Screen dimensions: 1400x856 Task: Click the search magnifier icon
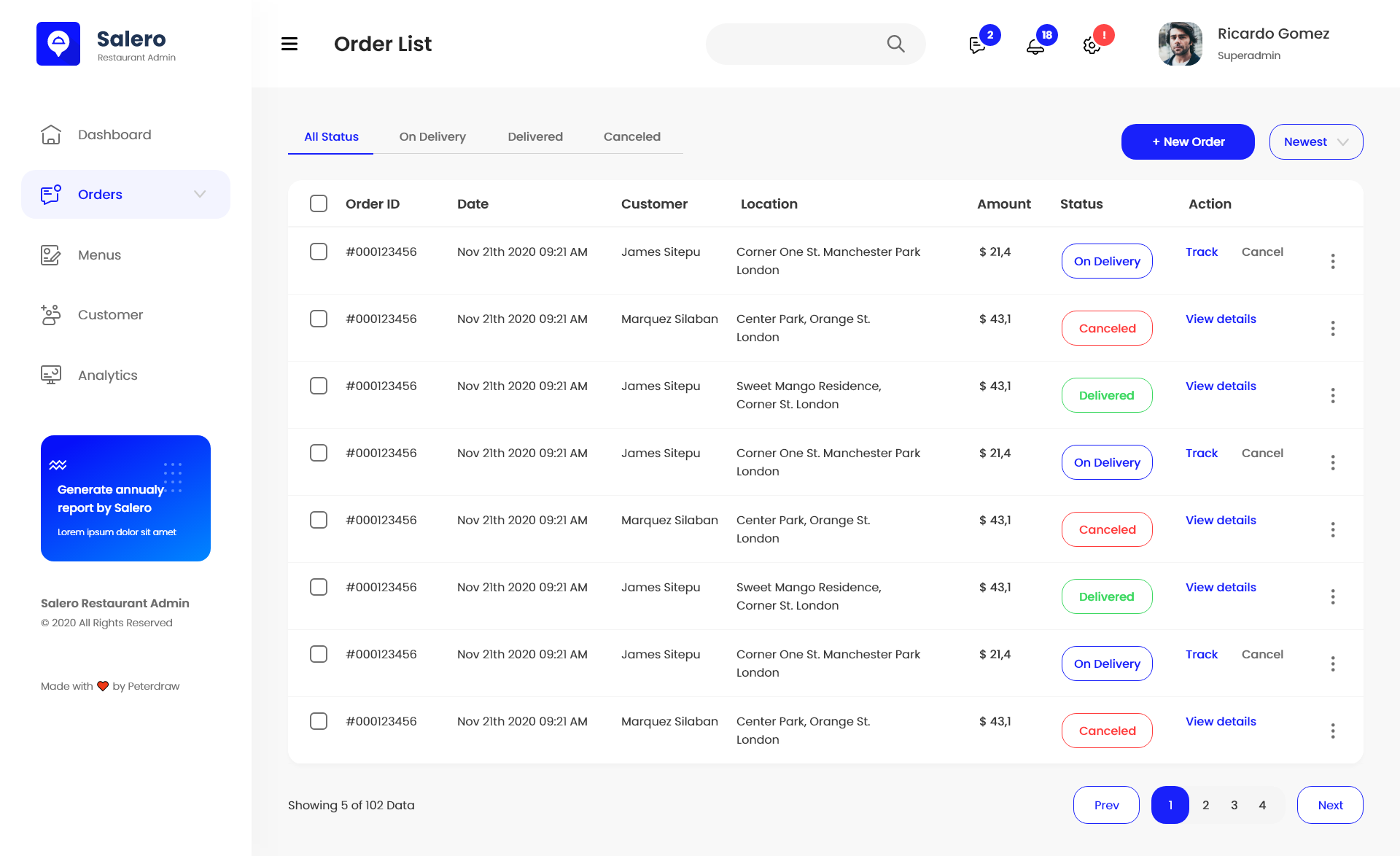point(895,44)
